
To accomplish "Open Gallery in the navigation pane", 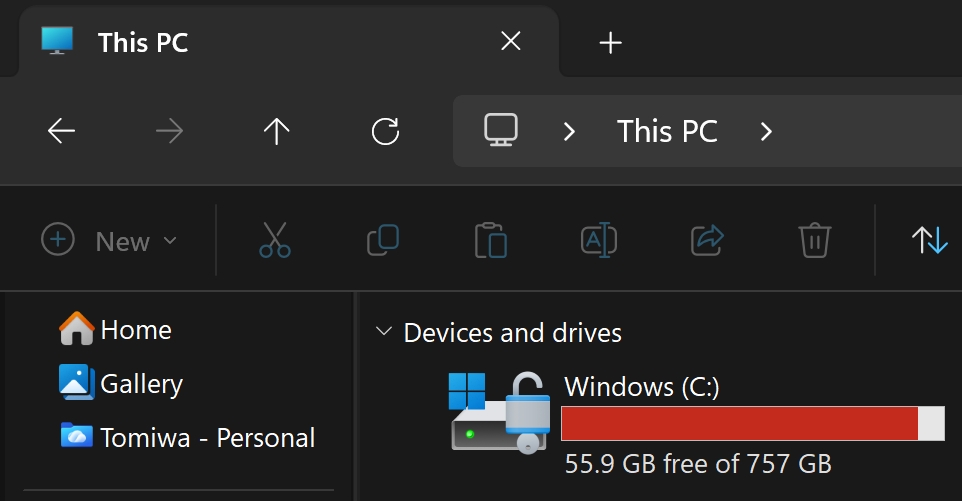I will click(x=141, y=384).
